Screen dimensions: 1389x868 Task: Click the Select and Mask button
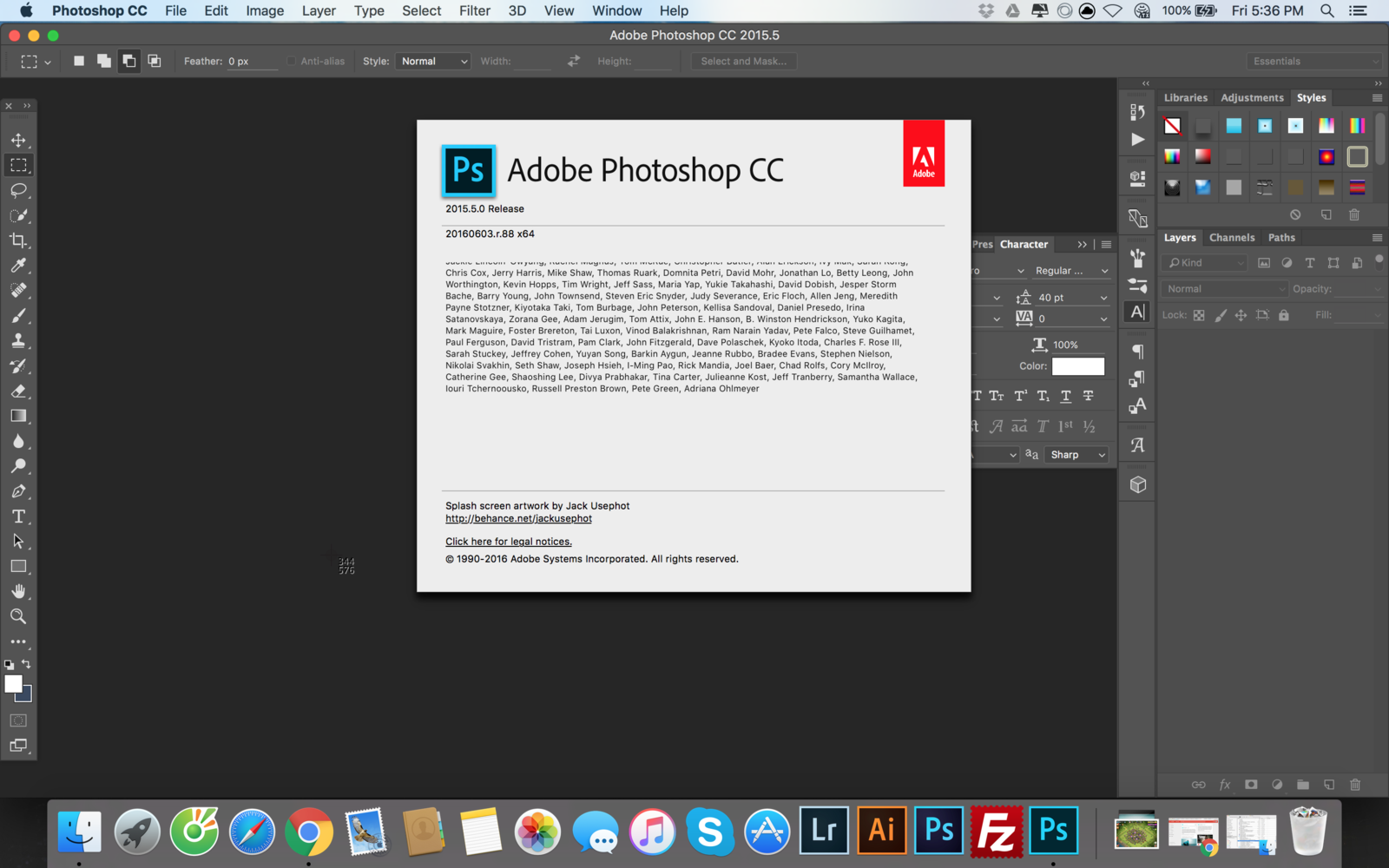tap(744, 62)
